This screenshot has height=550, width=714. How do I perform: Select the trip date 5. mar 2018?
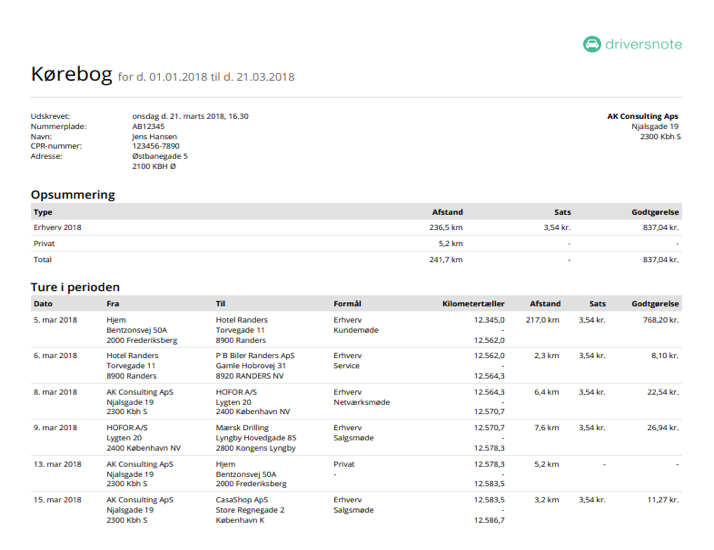pos(55,320)
